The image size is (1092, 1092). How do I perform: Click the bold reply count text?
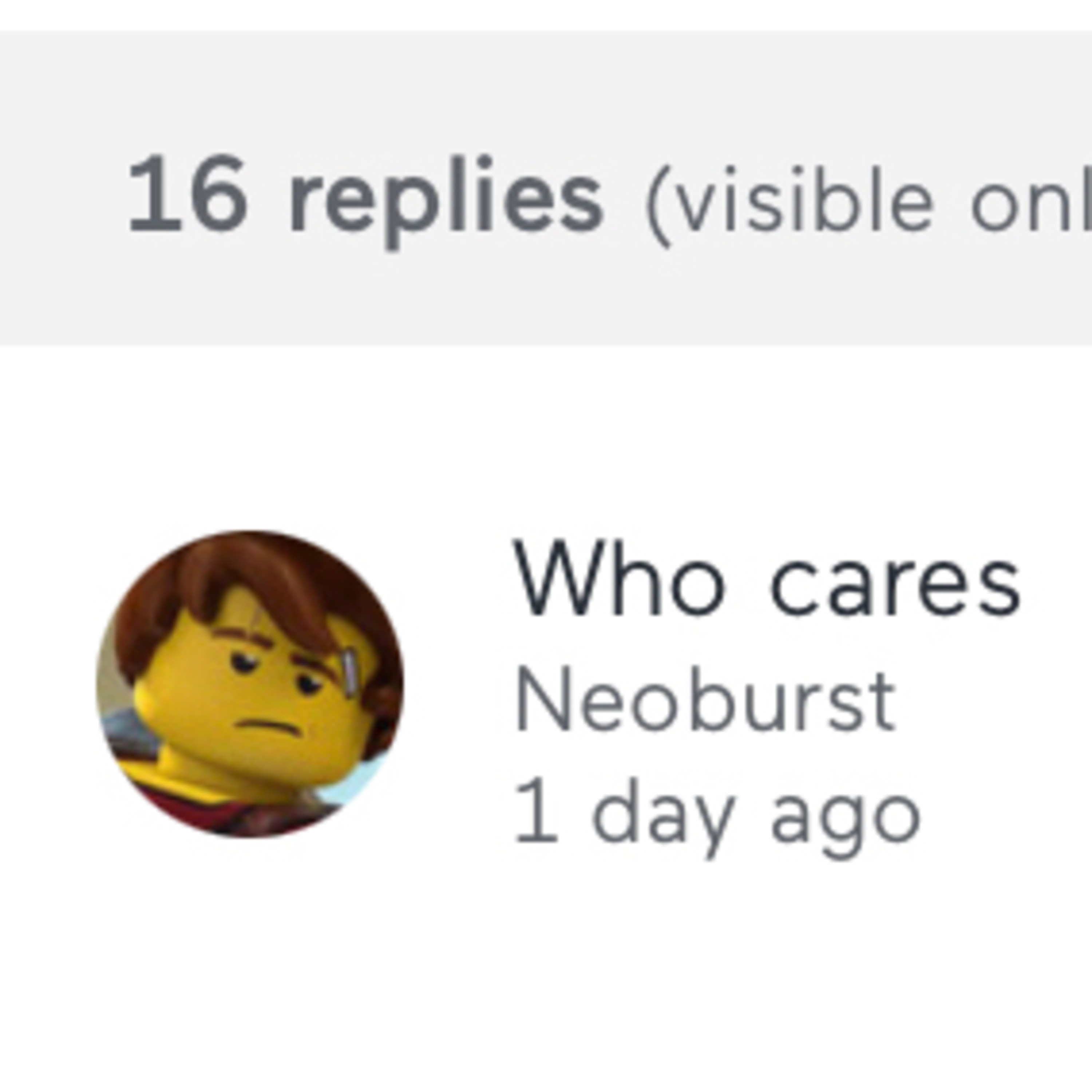coord(365,195)
